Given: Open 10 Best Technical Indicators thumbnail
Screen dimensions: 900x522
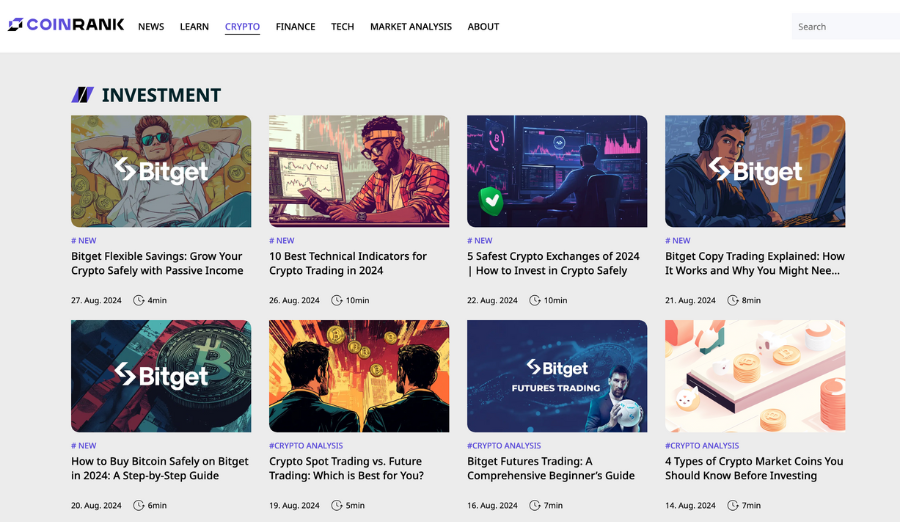Looking at the screenshot, I should click(x=359, y=171).
